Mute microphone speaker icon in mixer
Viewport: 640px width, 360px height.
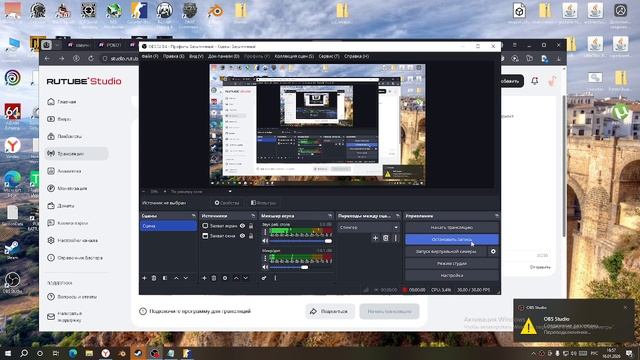265,267
